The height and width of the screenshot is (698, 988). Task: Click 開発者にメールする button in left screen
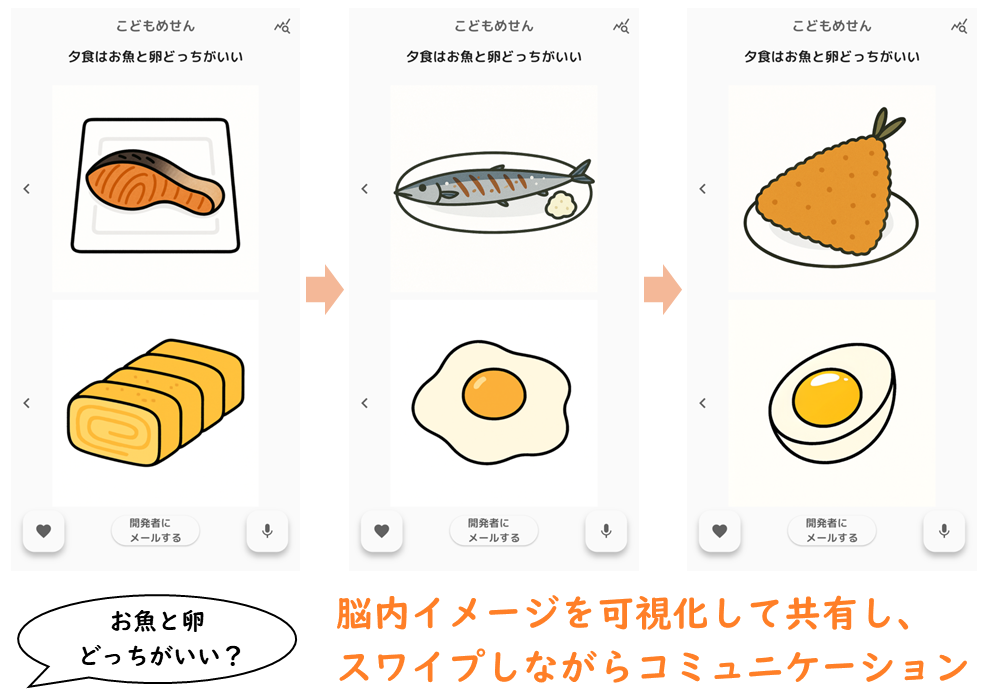coord(156,530)
